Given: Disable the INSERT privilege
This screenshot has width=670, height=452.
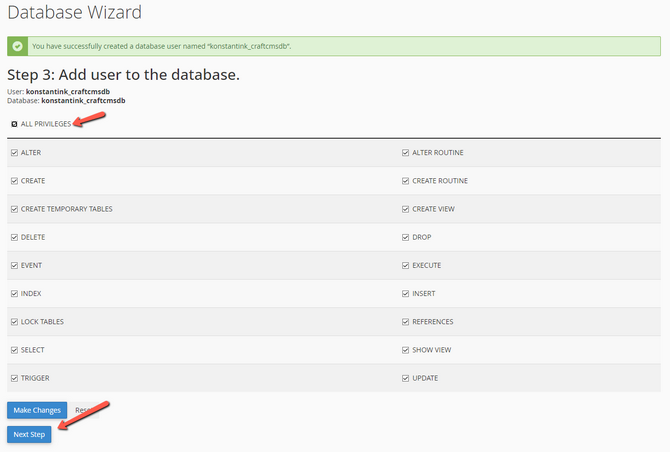Looking at the screenshot, I should pos(406,294).
